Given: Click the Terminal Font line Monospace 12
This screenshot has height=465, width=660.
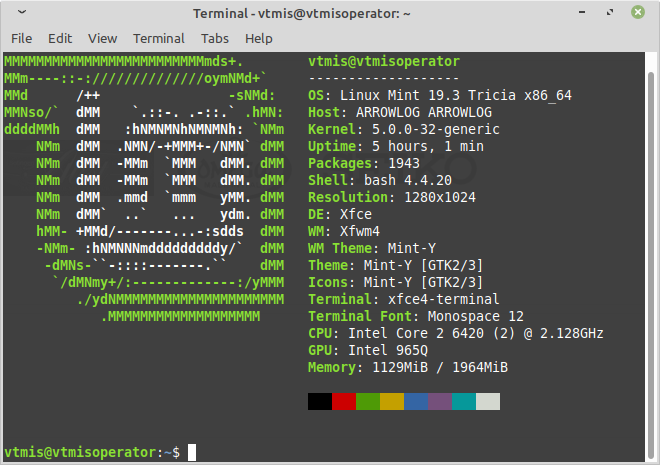Looking at the screenshot, I should point(416,316).
